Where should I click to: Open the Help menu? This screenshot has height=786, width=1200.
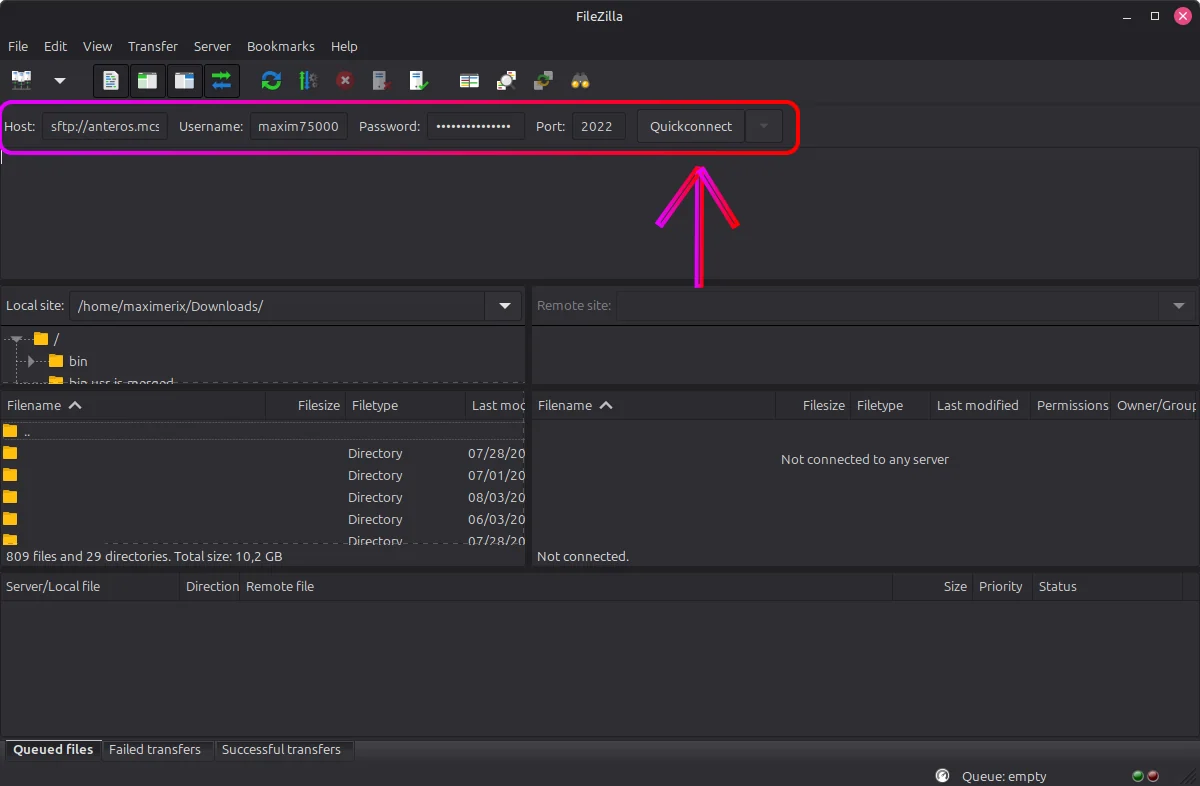click(344, 46)
